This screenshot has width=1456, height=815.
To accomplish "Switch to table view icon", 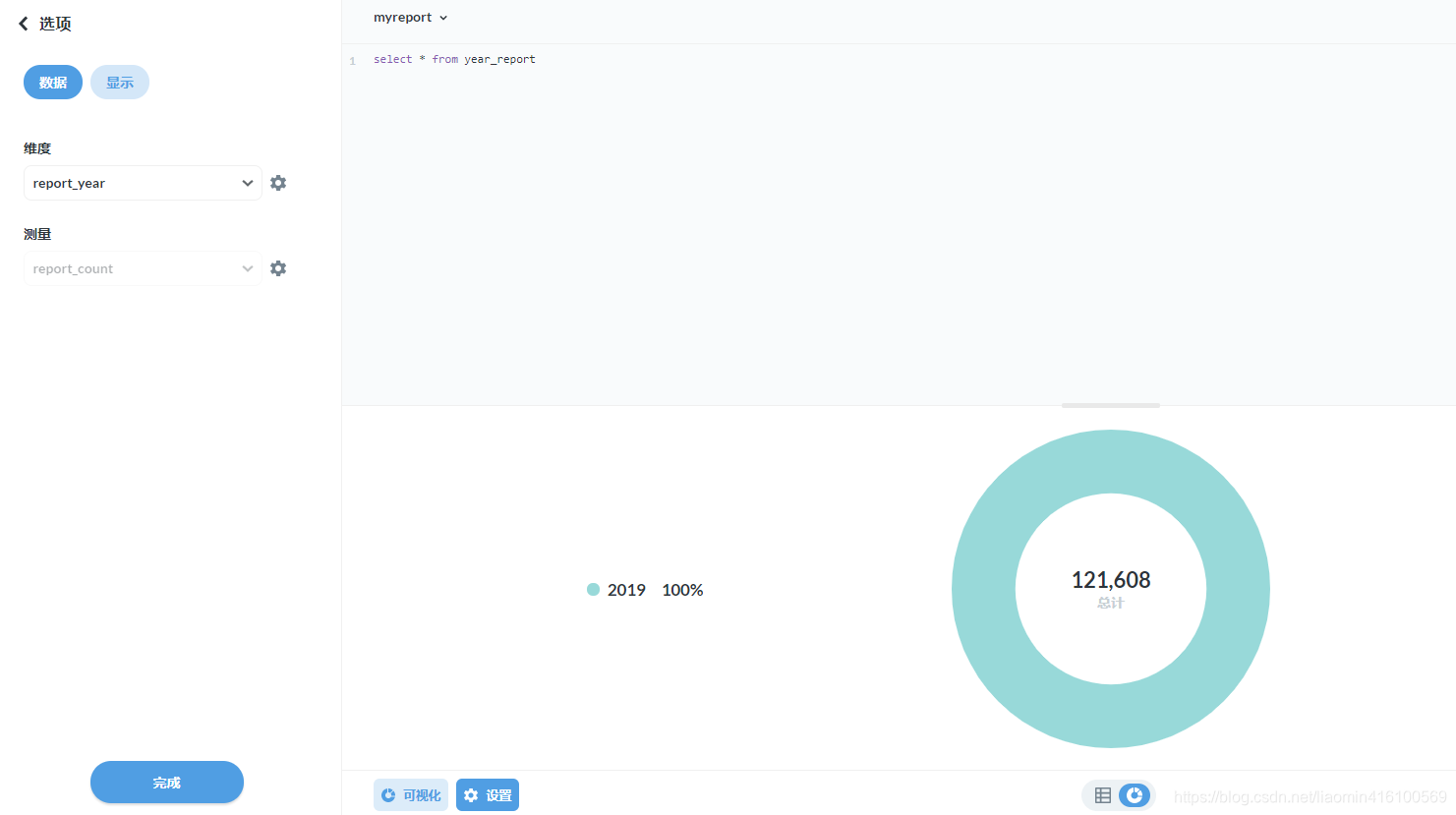I will 1103,795.
